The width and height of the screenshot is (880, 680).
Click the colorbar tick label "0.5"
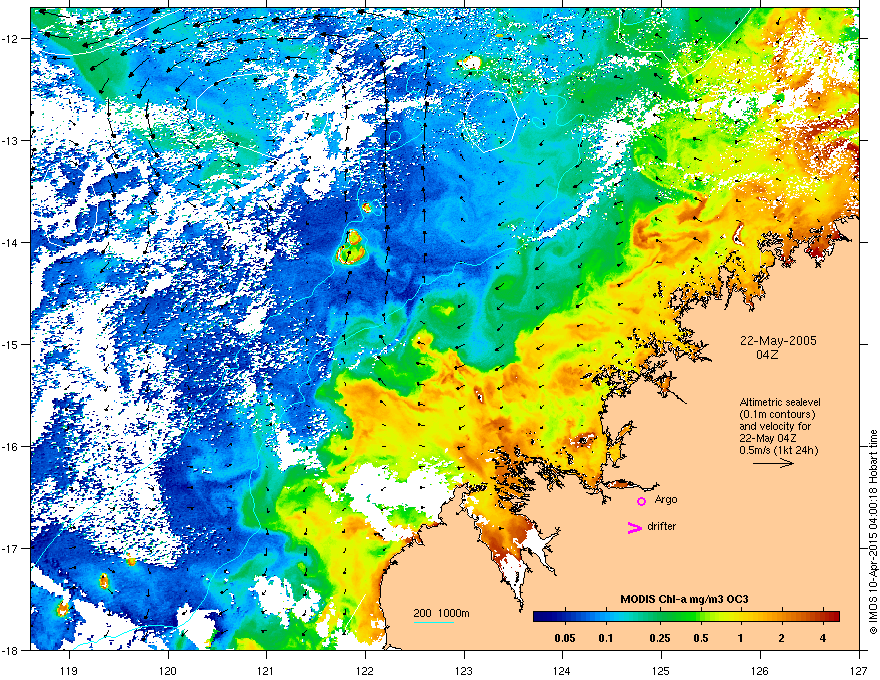point(700,638)
